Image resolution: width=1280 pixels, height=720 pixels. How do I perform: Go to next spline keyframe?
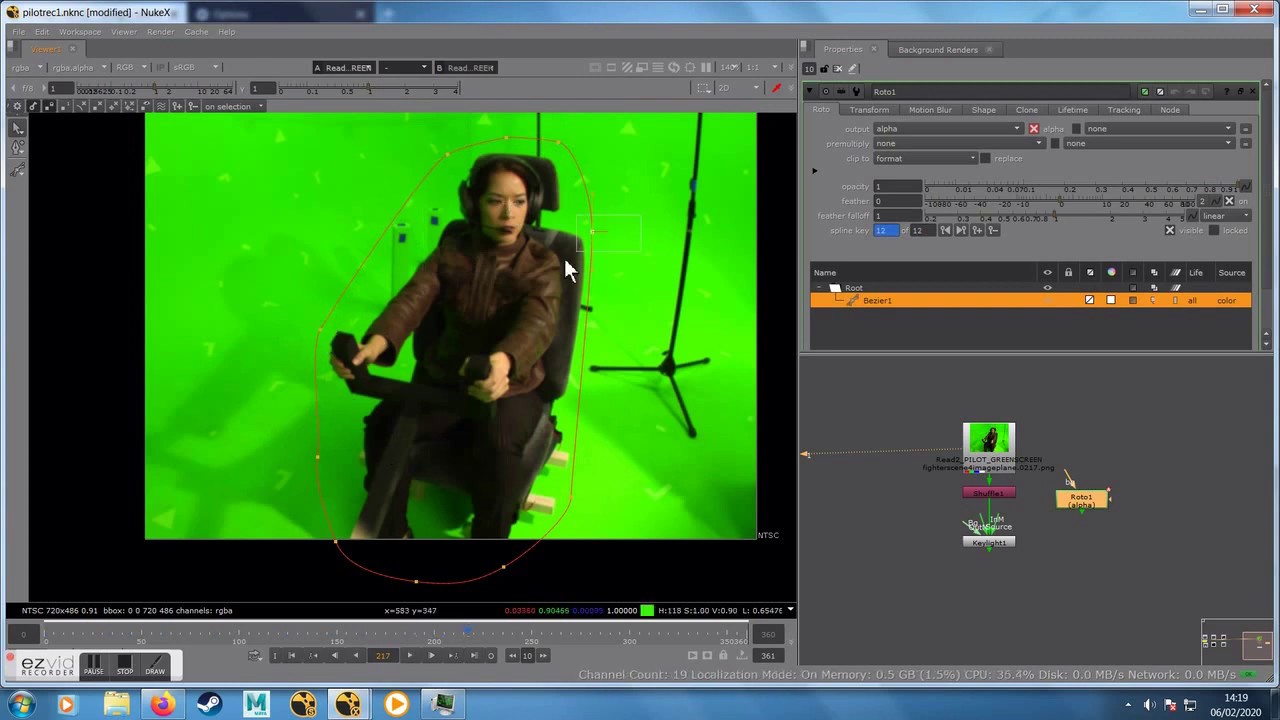tap(961, 231)
